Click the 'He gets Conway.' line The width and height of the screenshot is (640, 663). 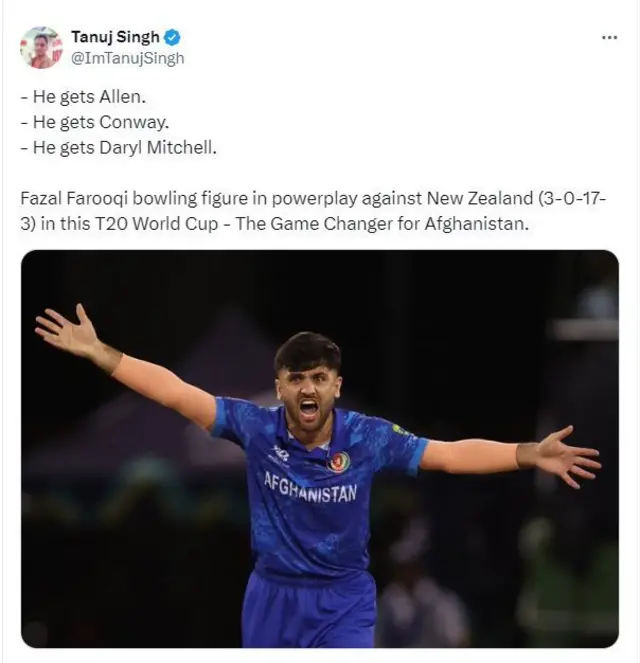click(x=95, y=122)
